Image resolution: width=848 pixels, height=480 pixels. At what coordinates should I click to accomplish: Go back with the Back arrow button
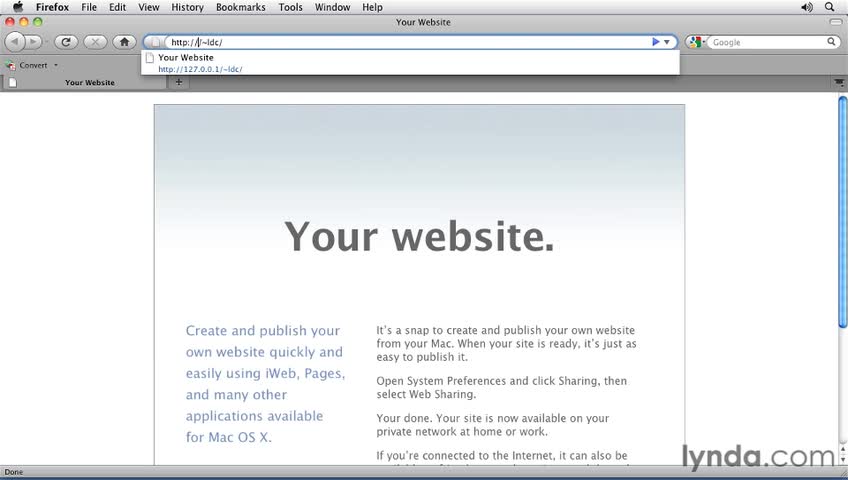[x=15, y=42]
